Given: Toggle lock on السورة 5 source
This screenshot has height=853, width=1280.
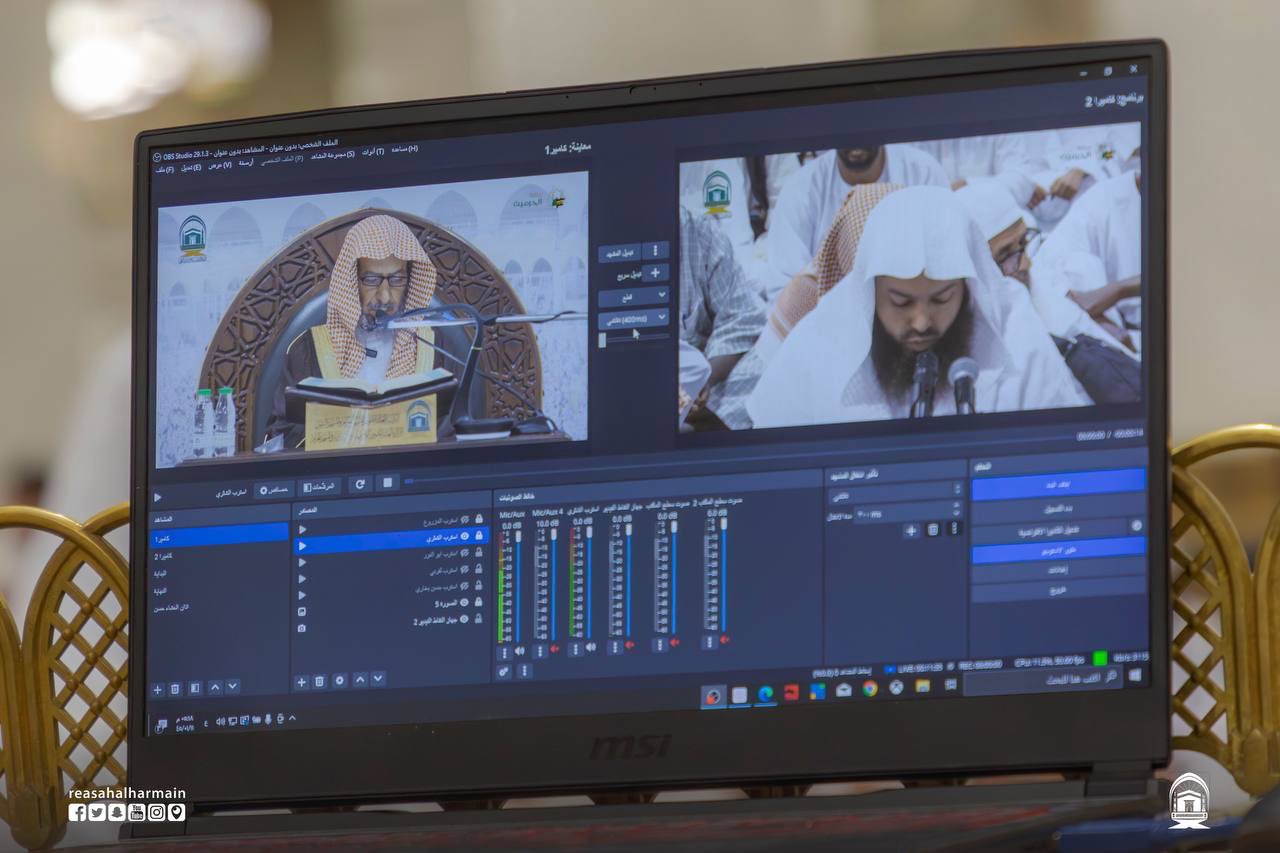Looking at the screenshot, I should click(479, 601).
